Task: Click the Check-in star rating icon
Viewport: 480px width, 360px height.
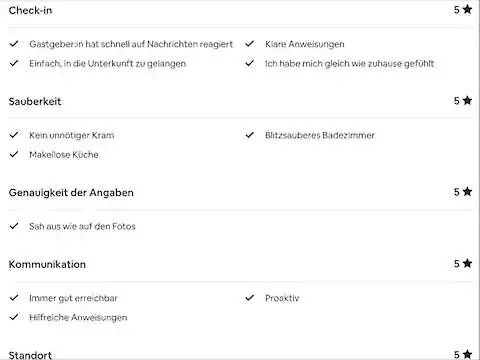Action: click(468, 9)
